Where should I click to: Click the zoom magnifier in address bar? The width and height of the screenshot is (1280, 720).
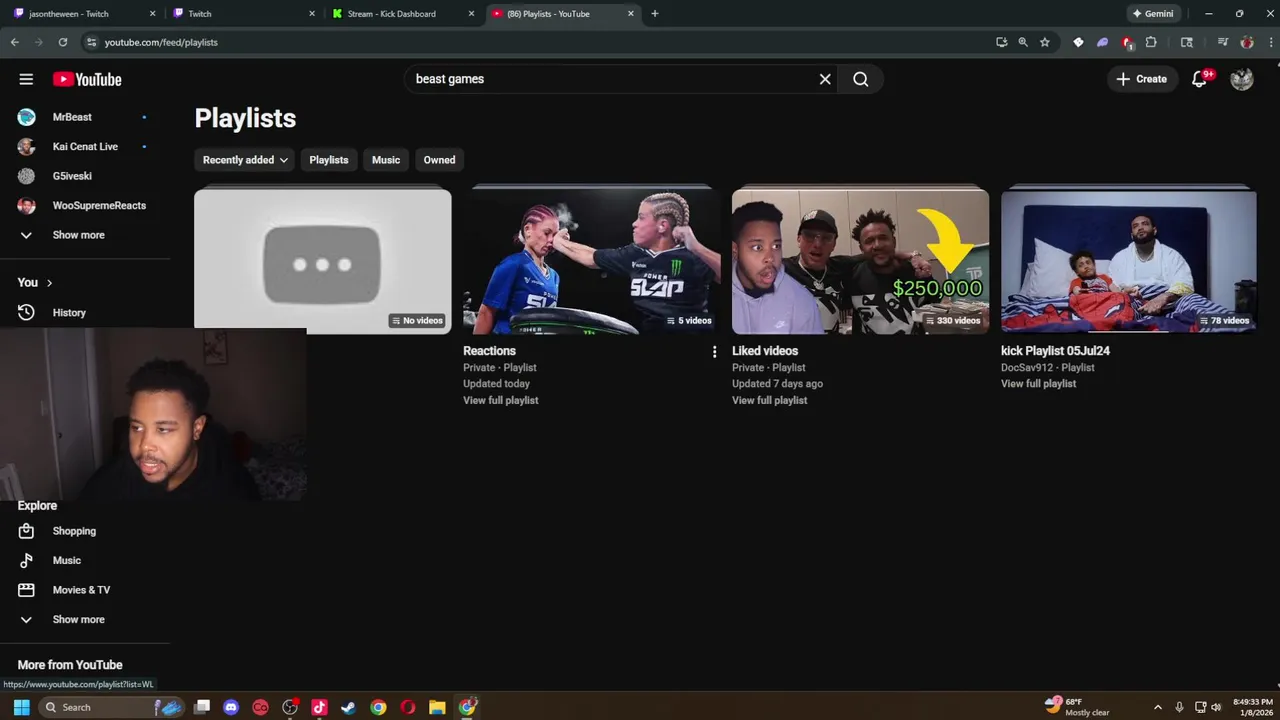(x=1023, y=42)
